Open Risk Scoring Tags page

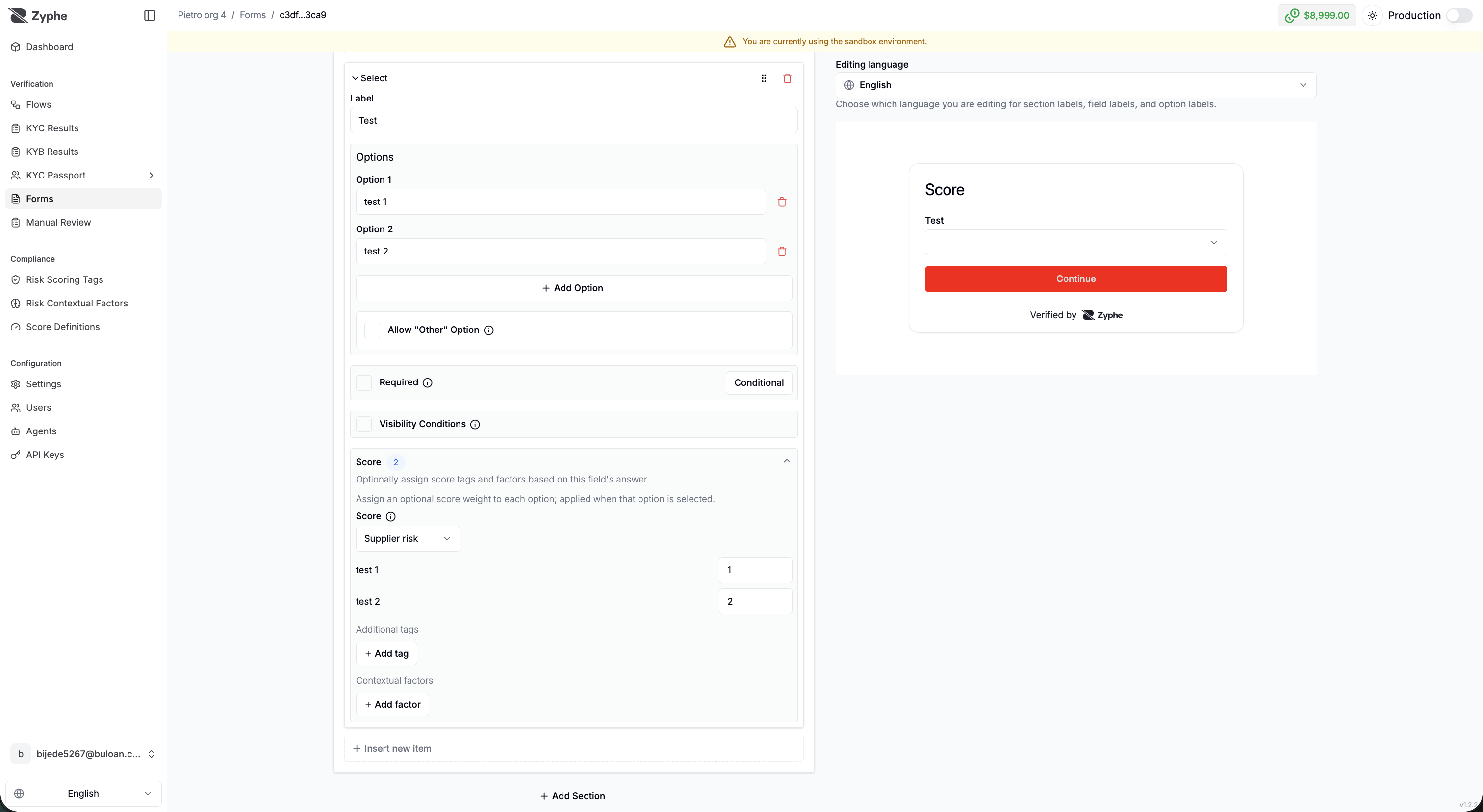point(64,279)
